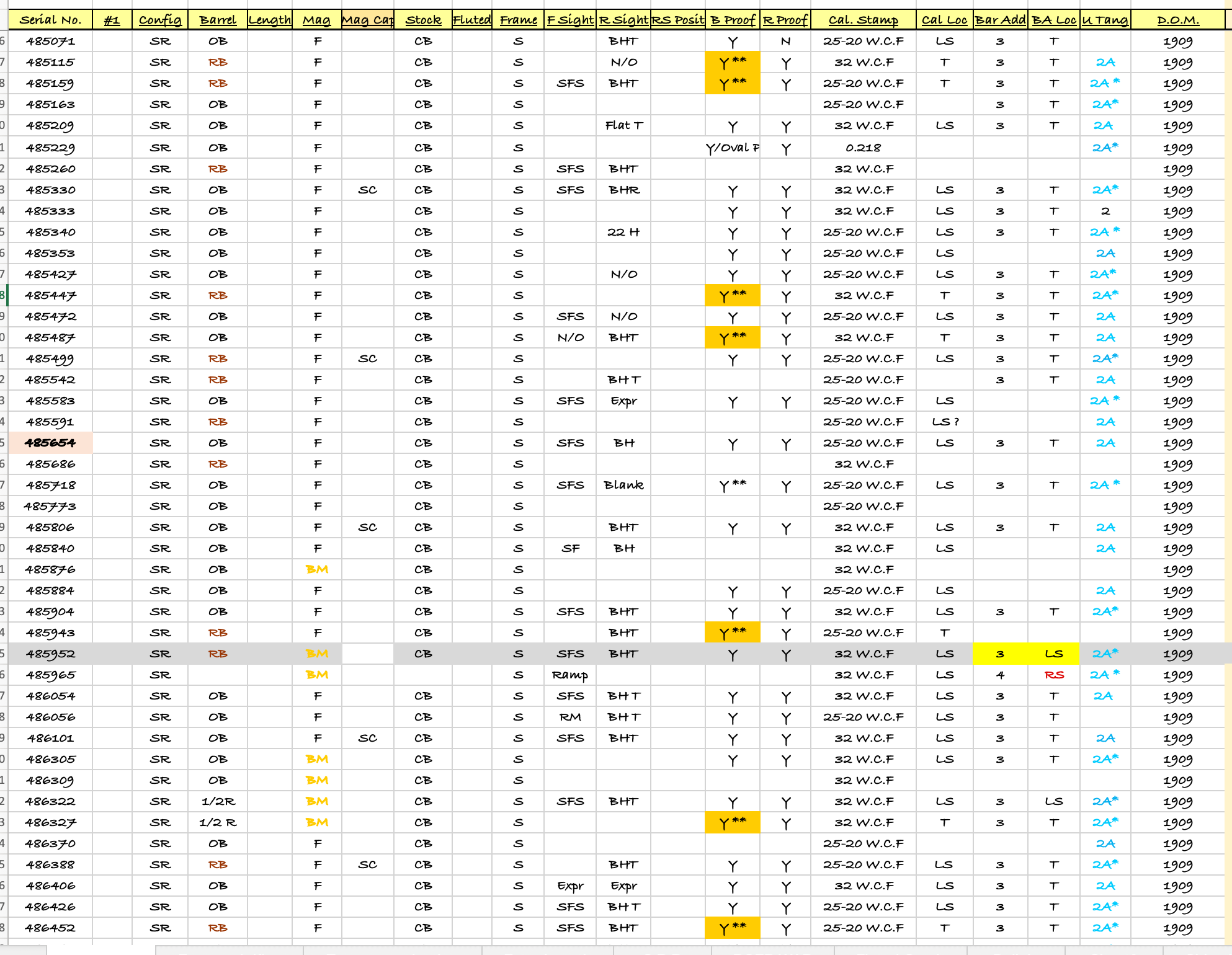
Task: Select the Blank cell in row 485718
Action: pos(623,485)
